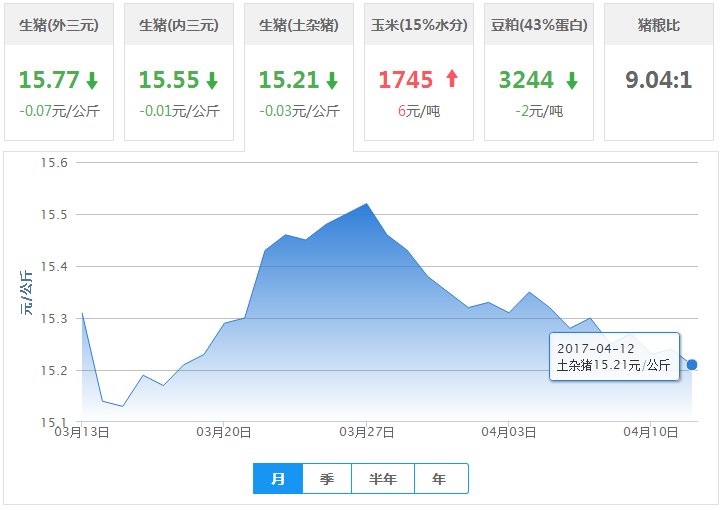Screen dimensions: 724x510
Task: Click the green down arrow beside 3244
Action: coord(571,80)
